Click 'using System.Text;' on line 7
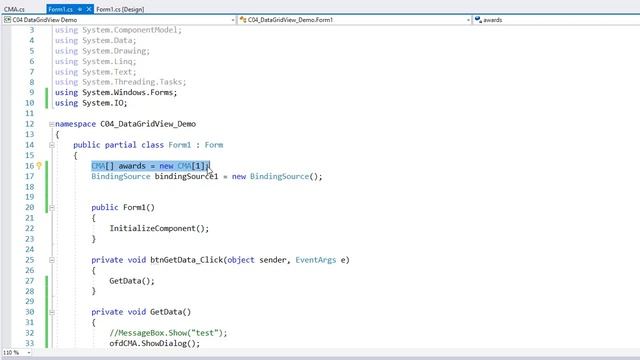Screen dimensions: 640x360 pyautogui.click(x=96, y=72)
